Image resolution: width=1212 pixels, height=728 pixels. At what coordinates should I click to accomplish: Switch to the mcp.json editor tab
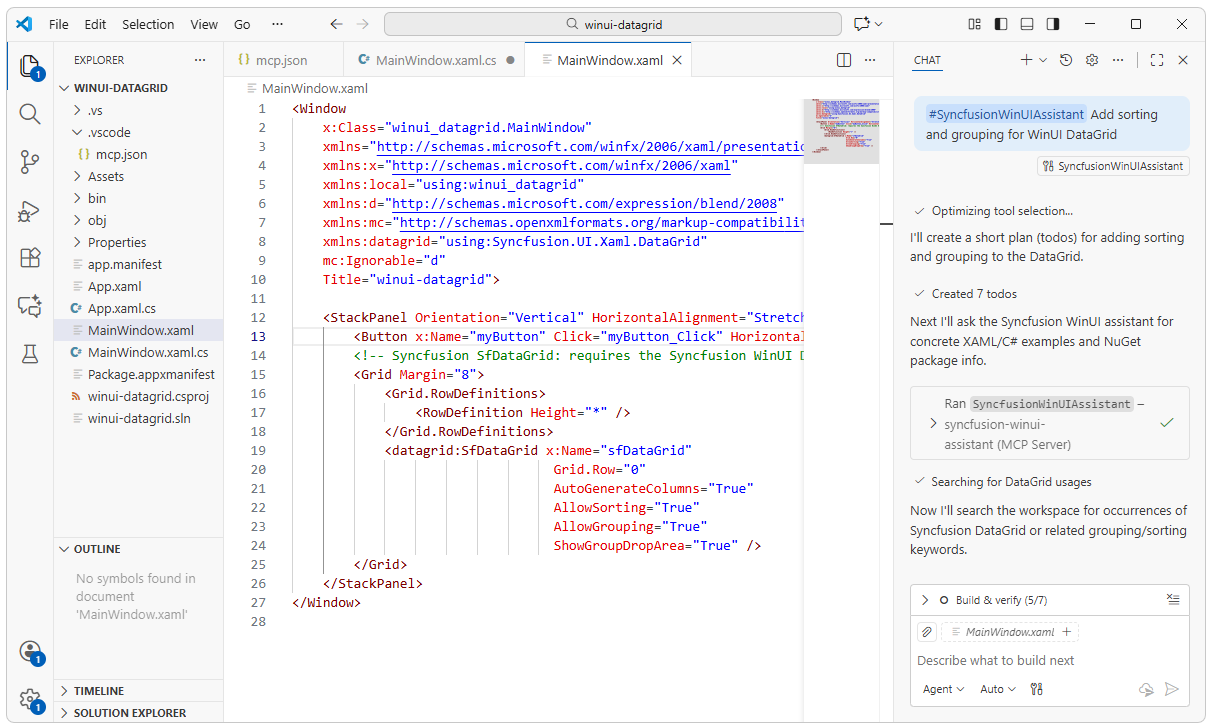281,59
